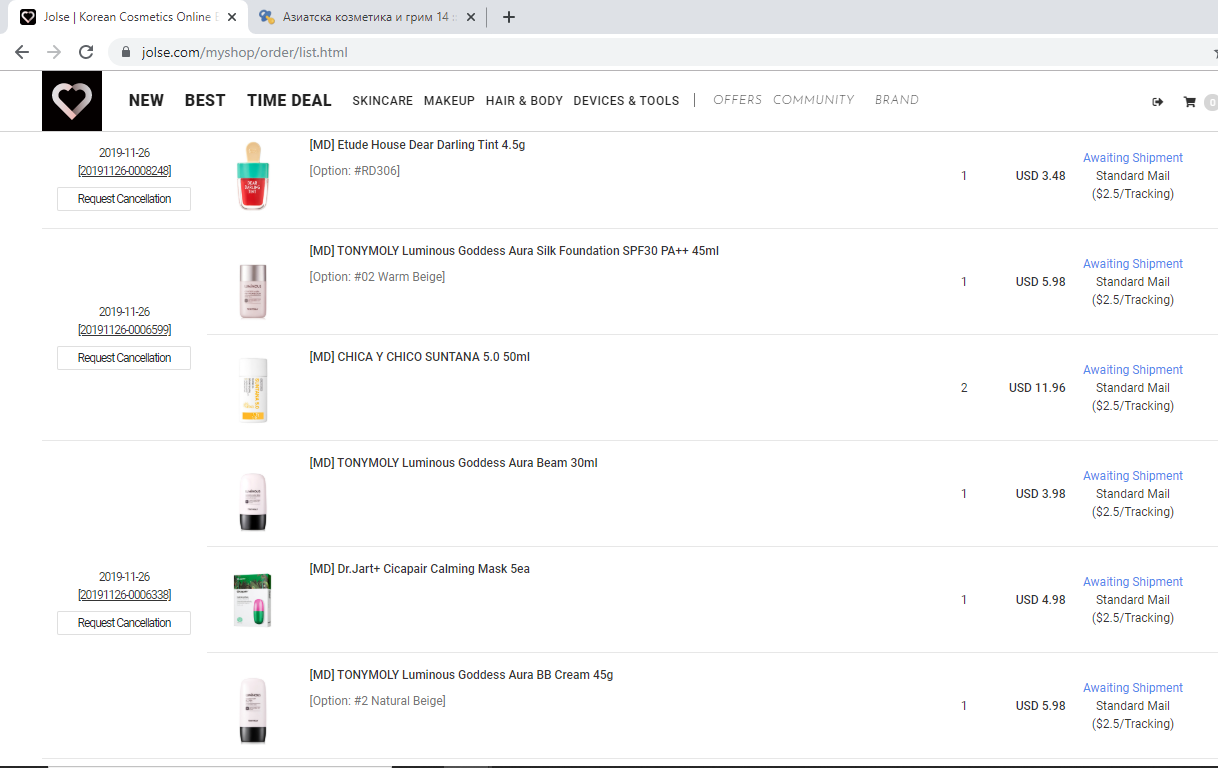Open the HAIR & BODY menu
Viewport: 1218px width, 768px height.
pos(524,101)
